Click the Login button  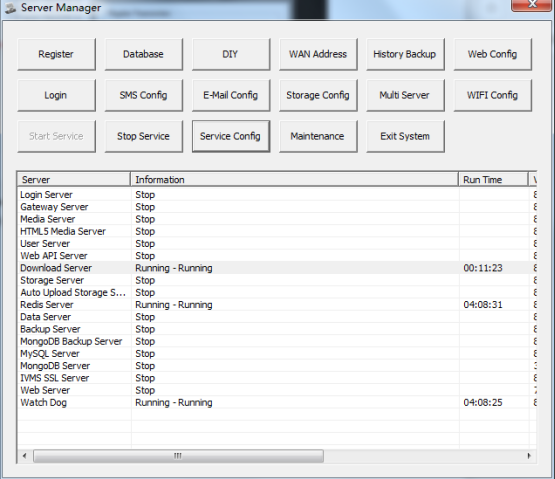[x=56, y=95]
